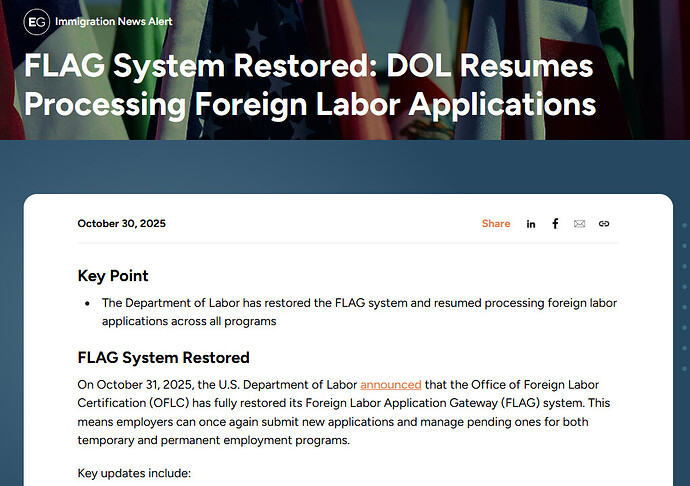Click the 'Key updates include:' text
This screenshot has width=690, height=486.
click(x=133, y=472)
